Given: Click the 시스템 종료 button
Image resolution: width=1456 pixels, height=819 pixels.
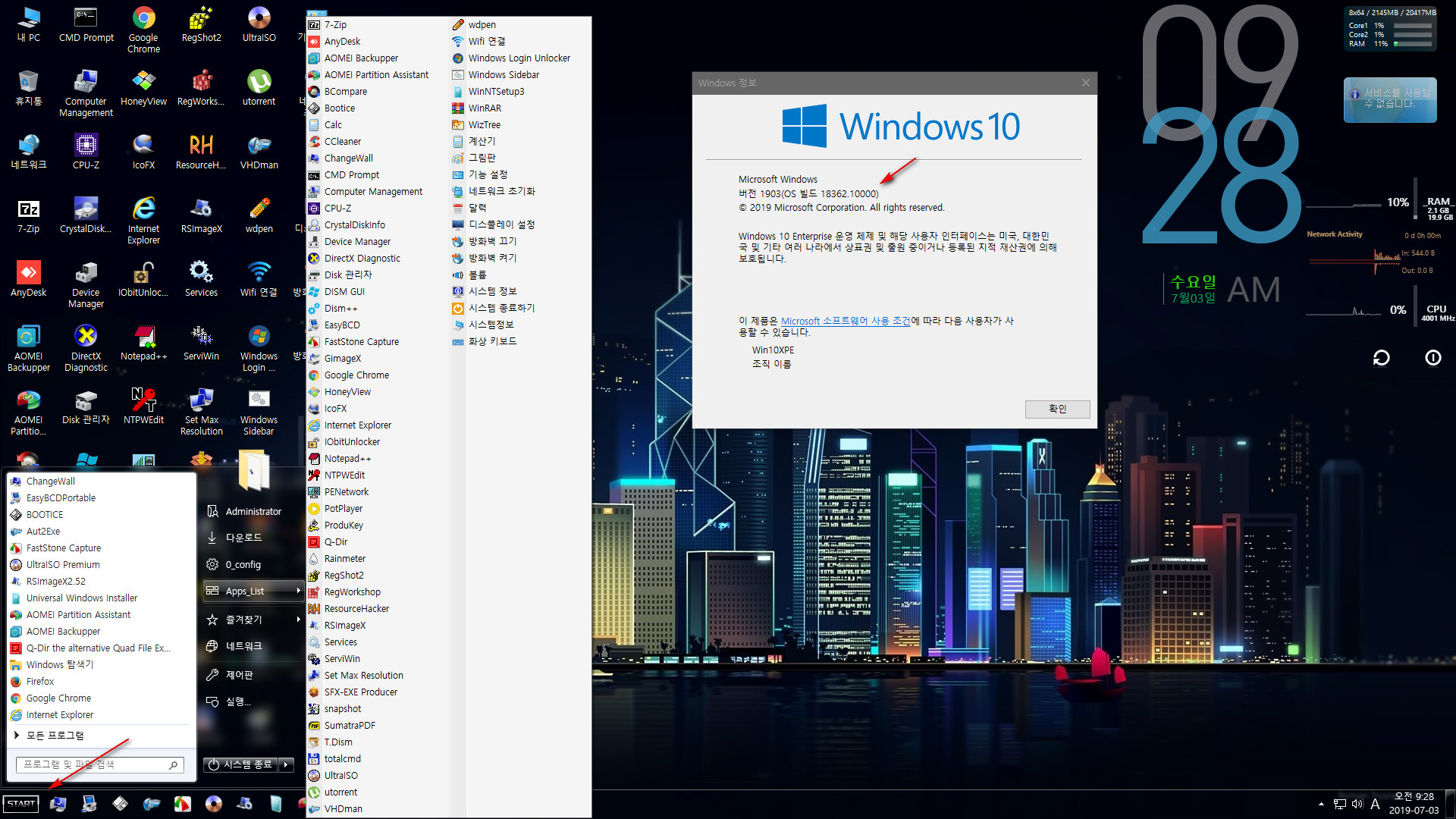Looking at the screenshot, I should [240, 764].
